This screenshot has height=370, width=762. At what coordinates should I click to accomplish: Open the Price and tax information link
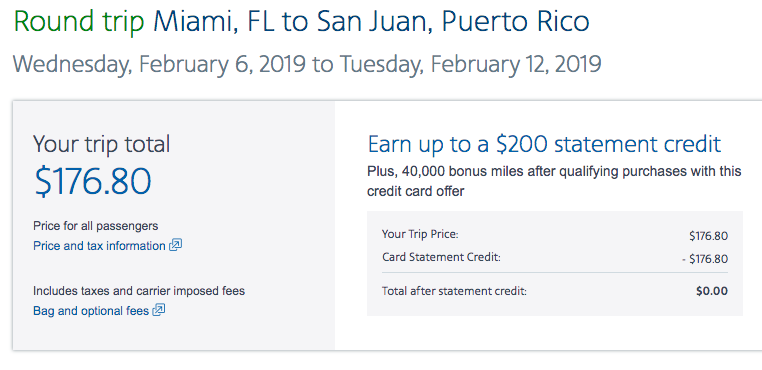click(99, 246)
